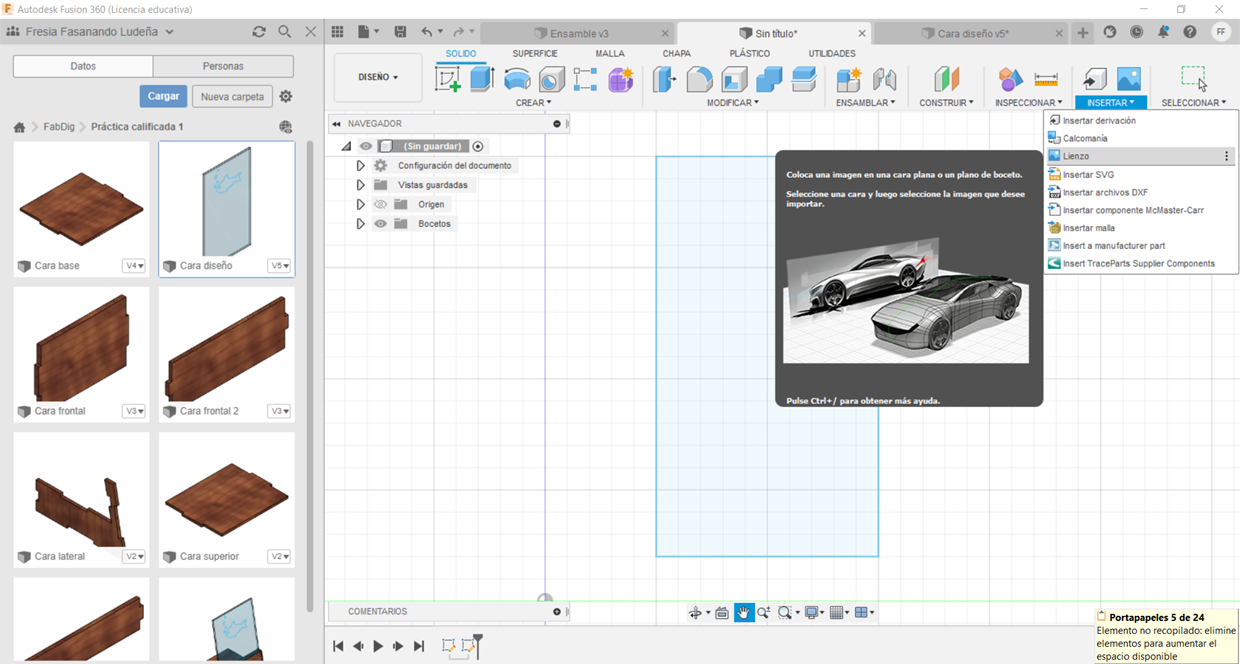This screenshot has width=1240, height=664.
Task: Select the Insert Canvas image icon
Action: pyautogui.click(x=1128, y=79)
